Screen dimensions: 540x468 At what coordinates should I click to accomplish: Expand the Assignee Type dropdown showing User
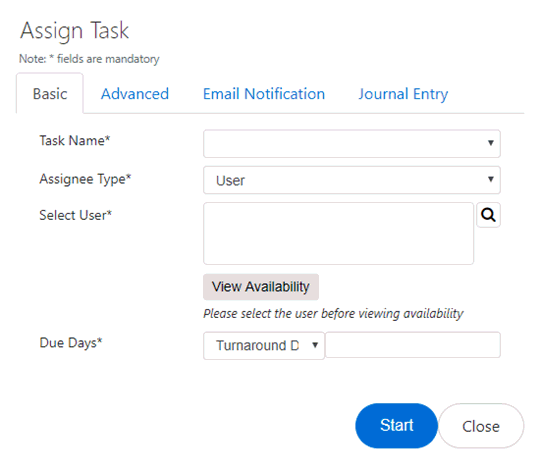[352, 180]
